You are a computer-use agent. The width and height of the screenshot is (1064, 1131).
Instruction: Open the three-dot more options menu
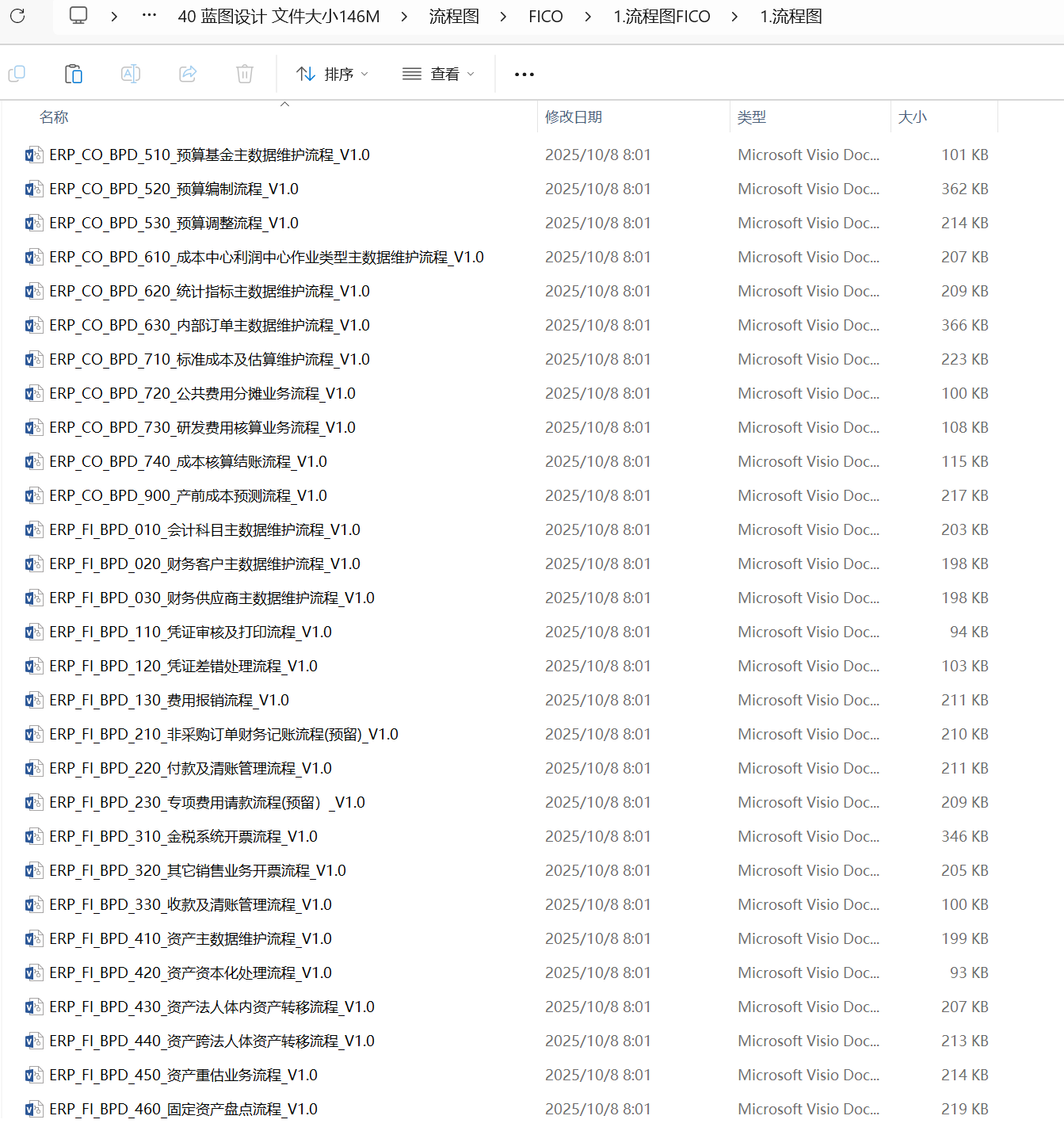[524, 75]
